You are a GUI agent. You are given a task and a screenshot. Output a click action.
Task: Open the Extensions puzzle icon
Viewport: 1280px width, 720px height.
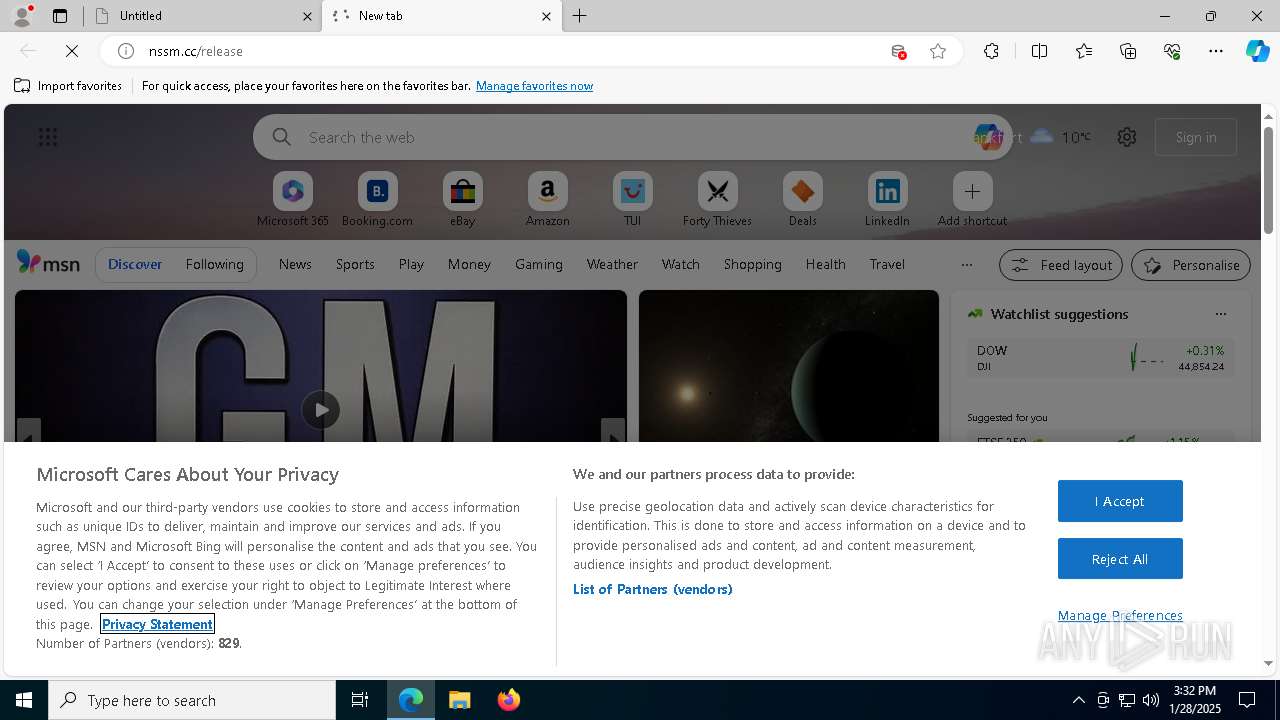(991, 51)
